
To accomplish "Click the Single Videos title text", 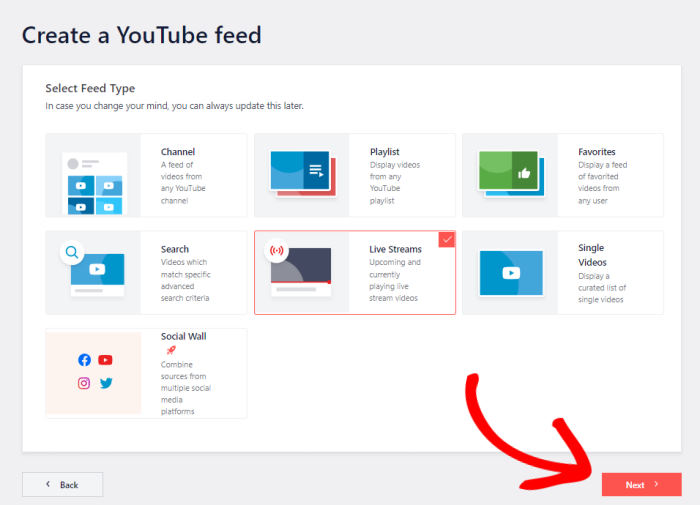I will click(x=591, y=255).
